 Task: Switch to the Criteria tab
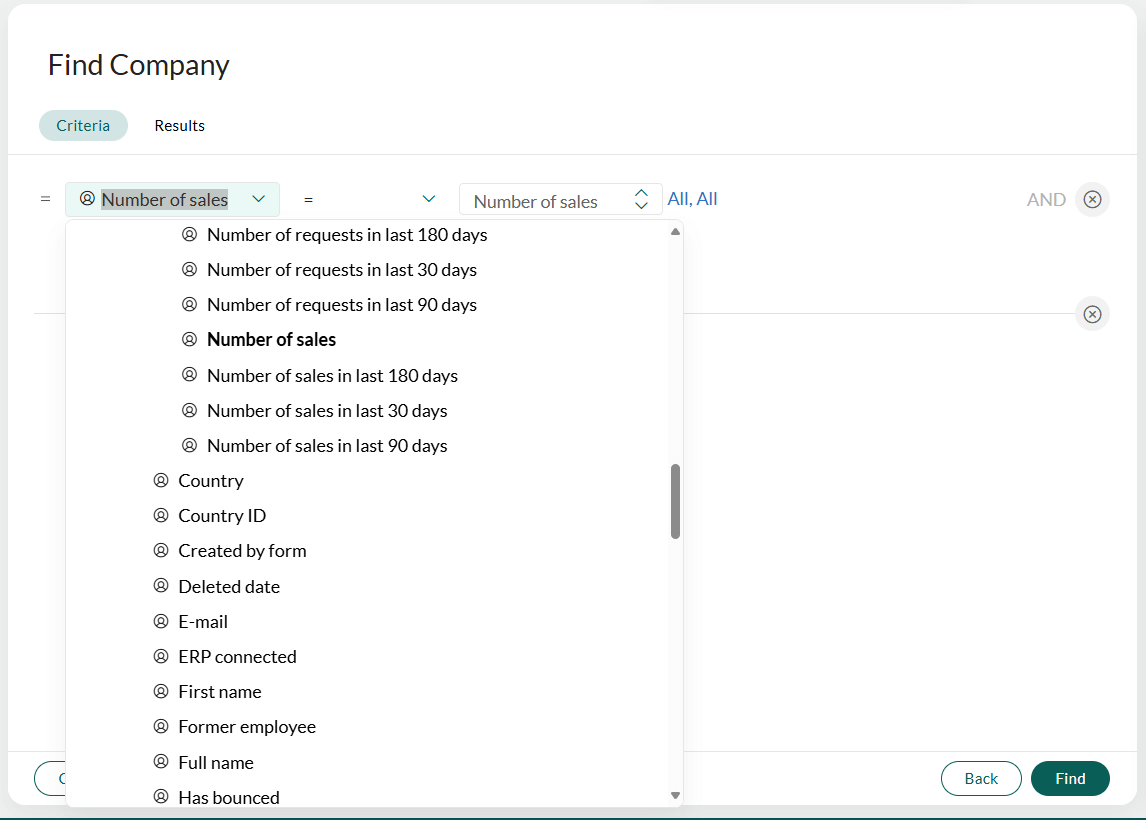tap(83, 125)
